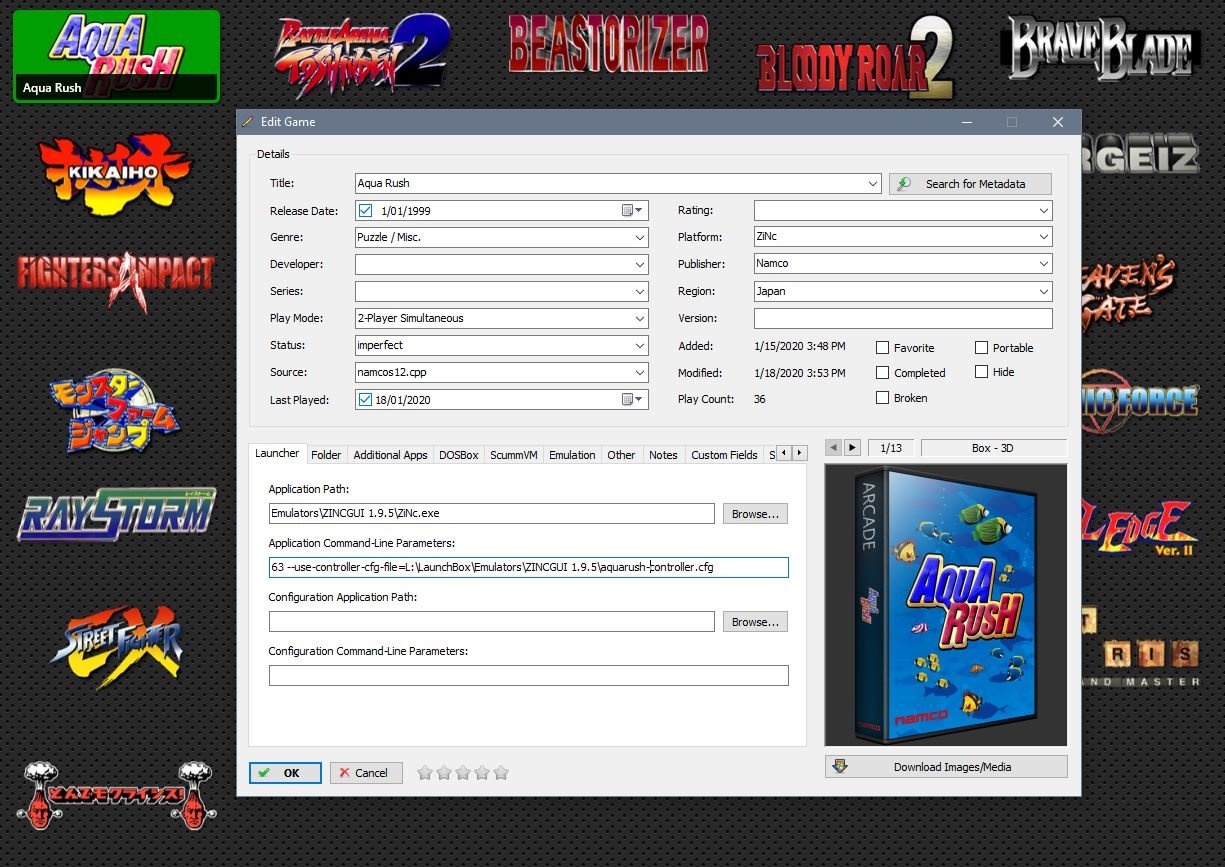Switch to the Emulation tab
The height and width of the screenshot is (867, 1225).
tap(572, 455)
